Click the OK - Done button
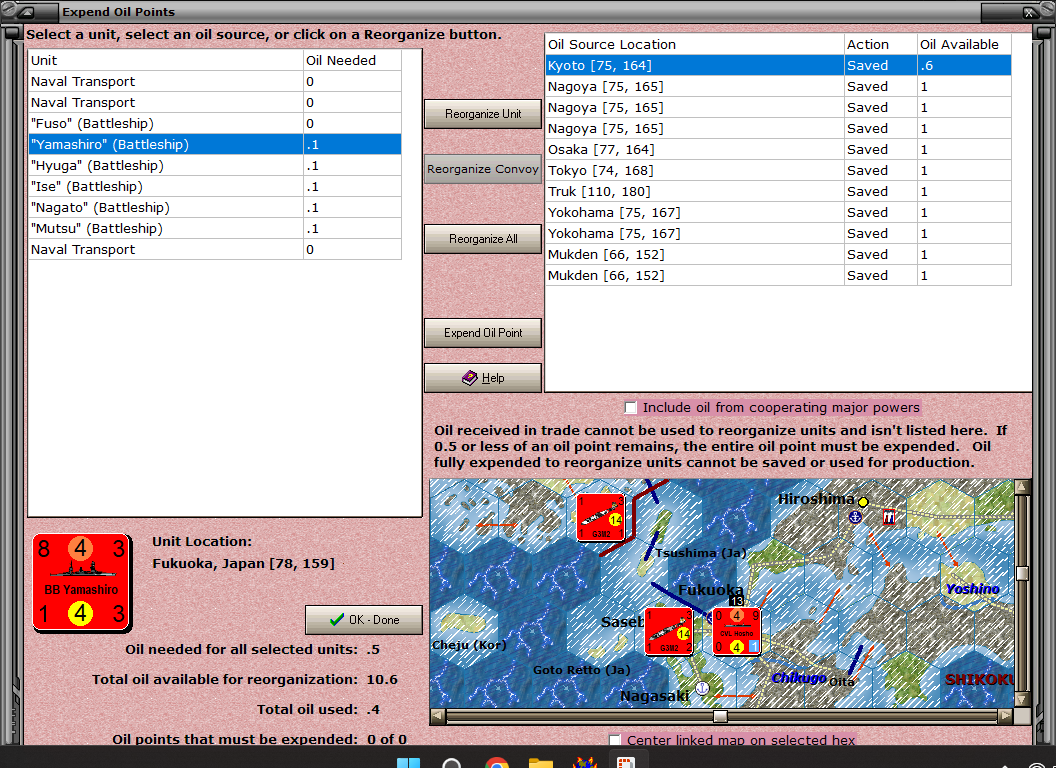The height and width of the screenshot is (768, 1056). 363,619
